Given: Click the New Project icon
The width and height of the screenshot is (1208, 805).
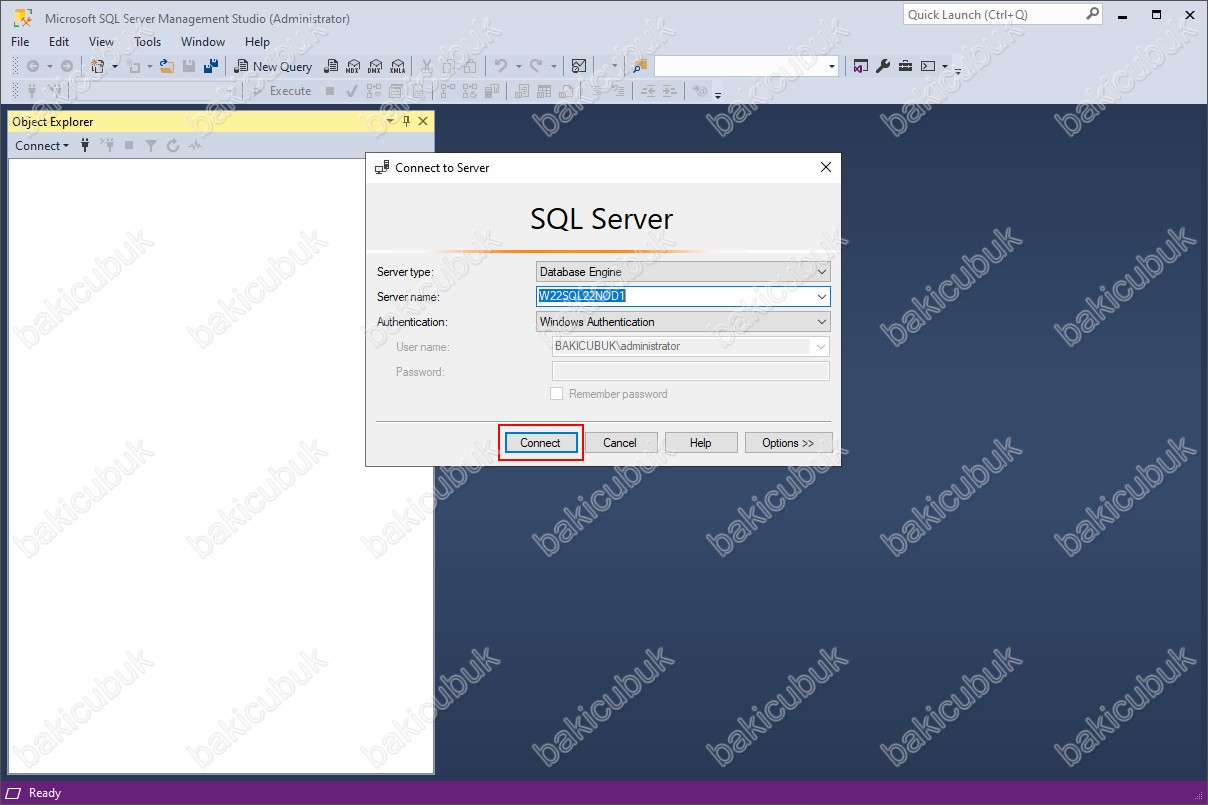Looking at the screenshot, I should [97, 66].
